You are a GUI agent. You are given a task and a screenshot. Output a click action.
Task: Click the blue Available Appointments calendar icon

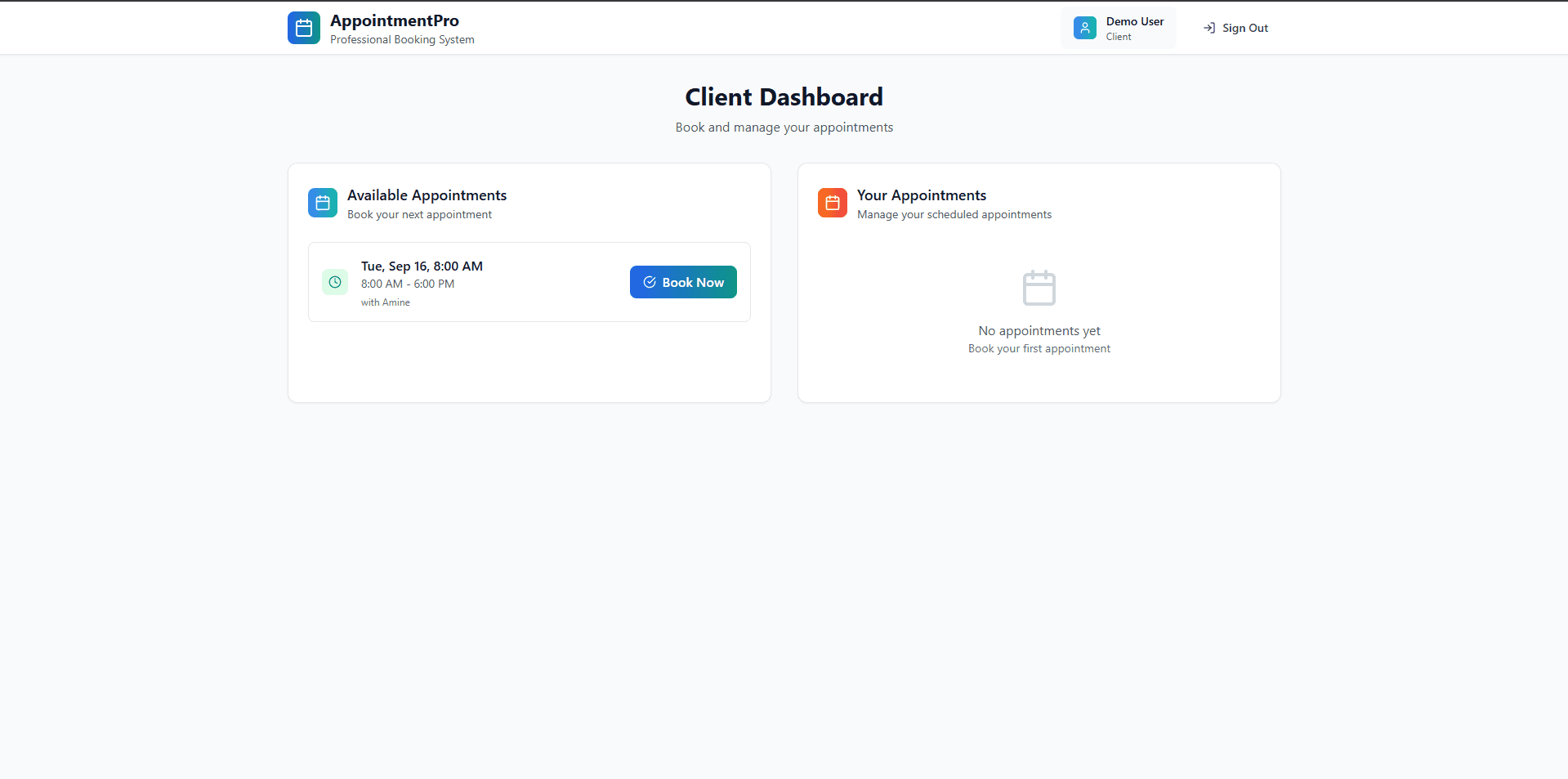point(323,203)
